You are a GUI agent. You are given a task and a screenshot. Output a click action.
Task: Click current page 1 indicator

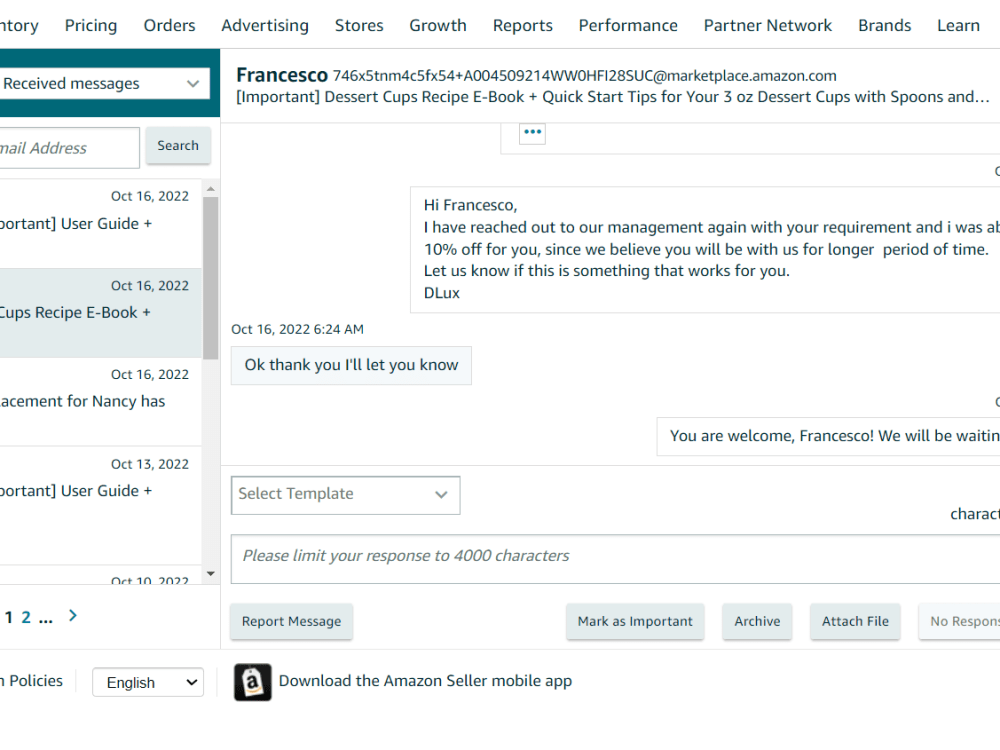pos(9,617)
